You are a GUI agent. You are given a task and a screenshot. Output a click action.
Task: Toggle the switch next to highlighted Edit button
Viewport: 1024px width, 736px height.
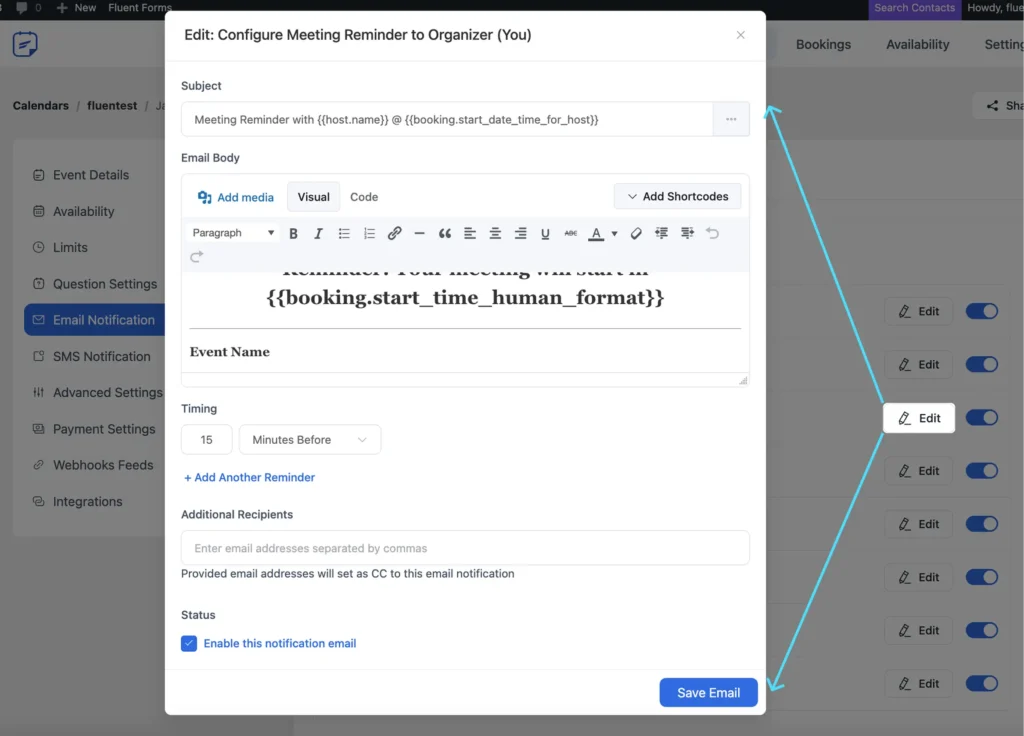(x=982, y=418)
